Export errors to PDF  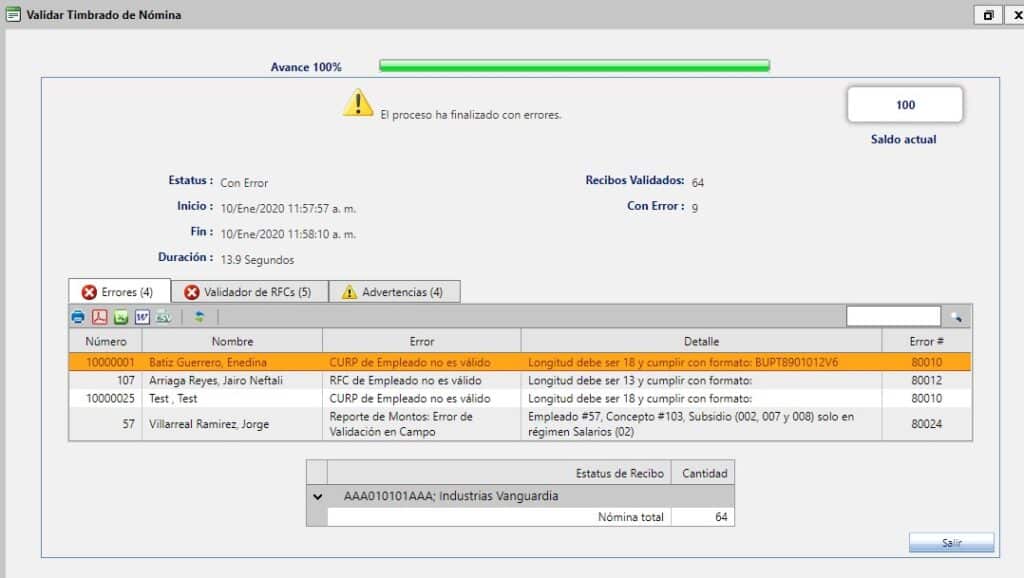coord(99,317)
